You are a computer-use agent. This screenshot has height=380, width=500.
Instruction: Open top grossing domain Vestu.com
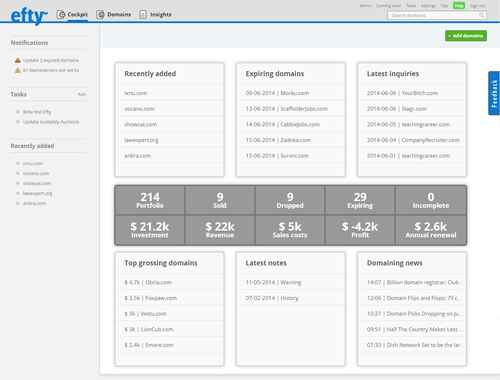(145, 314)
